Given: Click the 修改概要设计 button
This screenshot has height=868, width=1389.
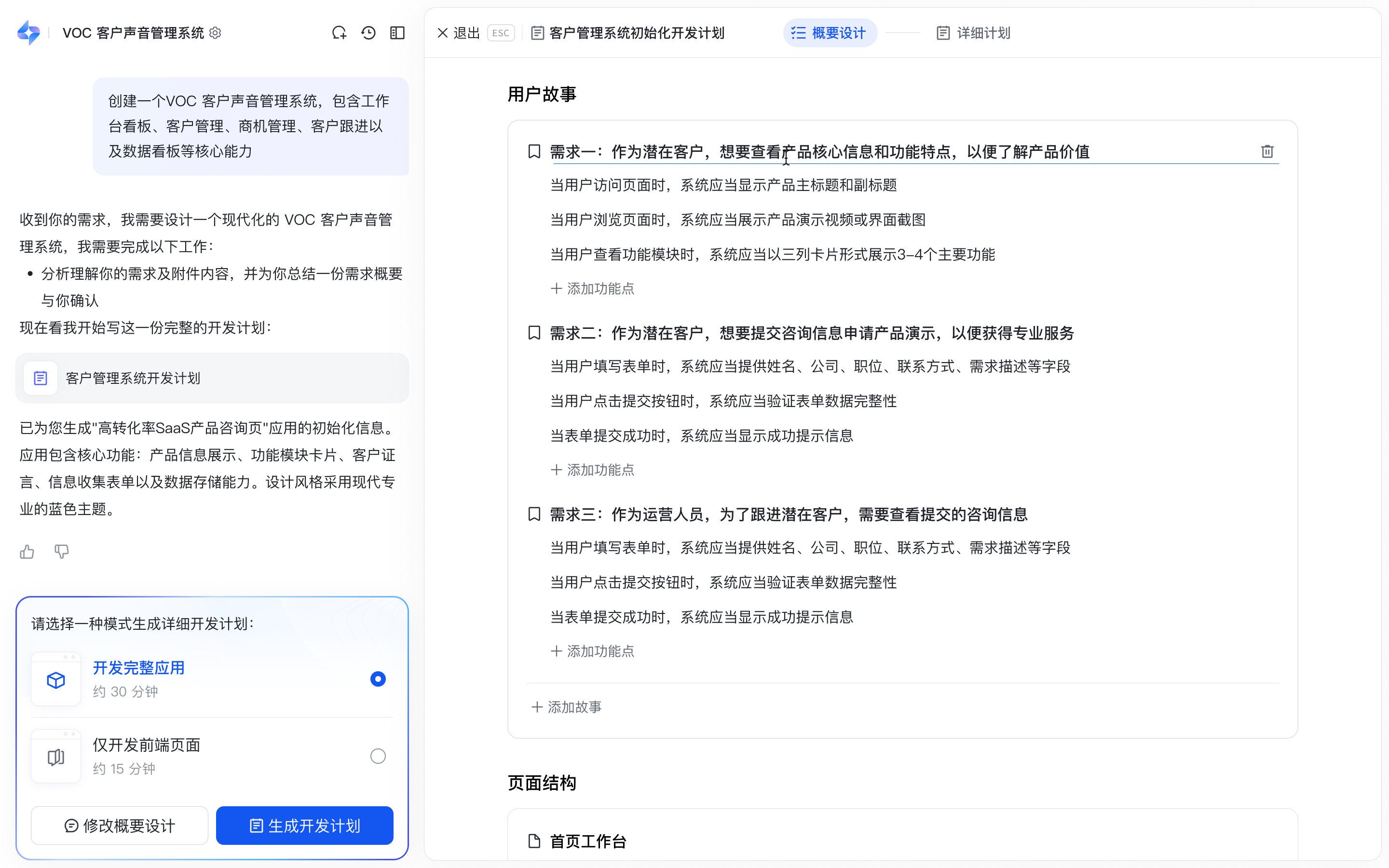Looking at the screenshot, I should point(120,826).
